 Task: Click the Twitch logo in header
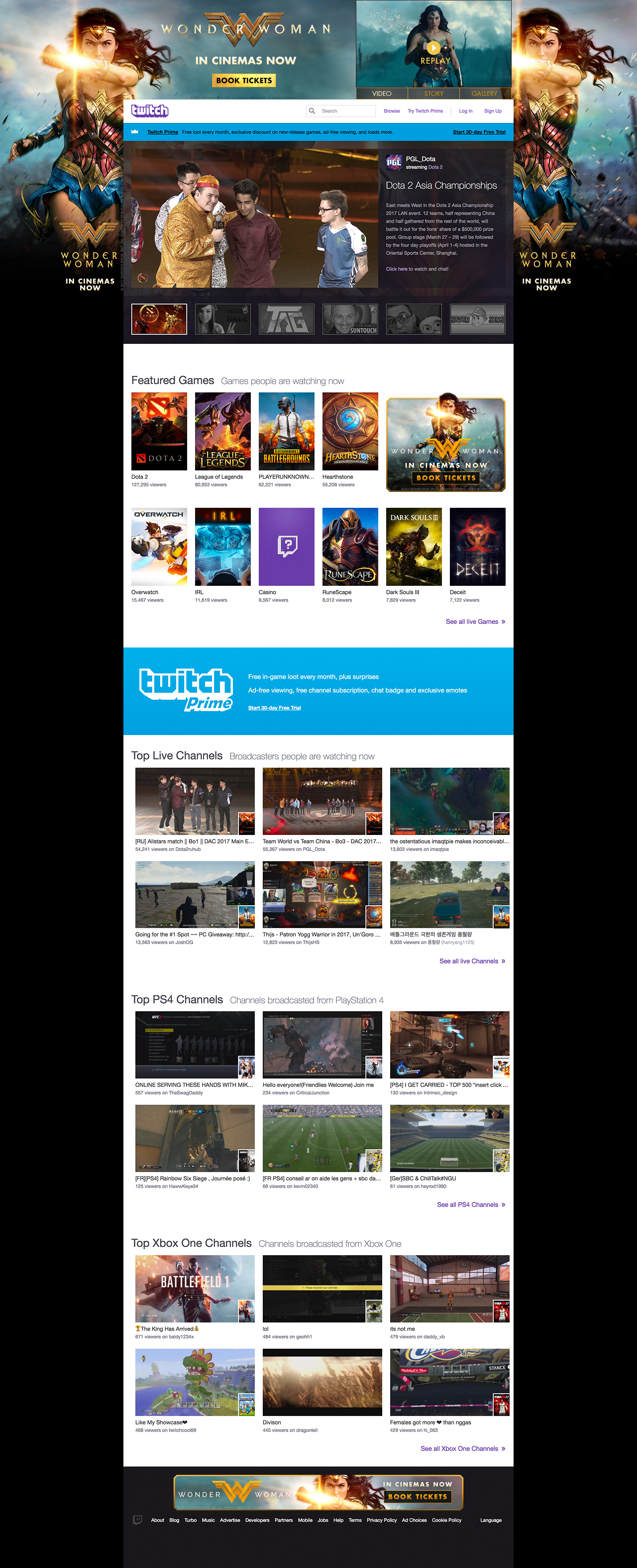pyautogui.click(x=150, y=111)
